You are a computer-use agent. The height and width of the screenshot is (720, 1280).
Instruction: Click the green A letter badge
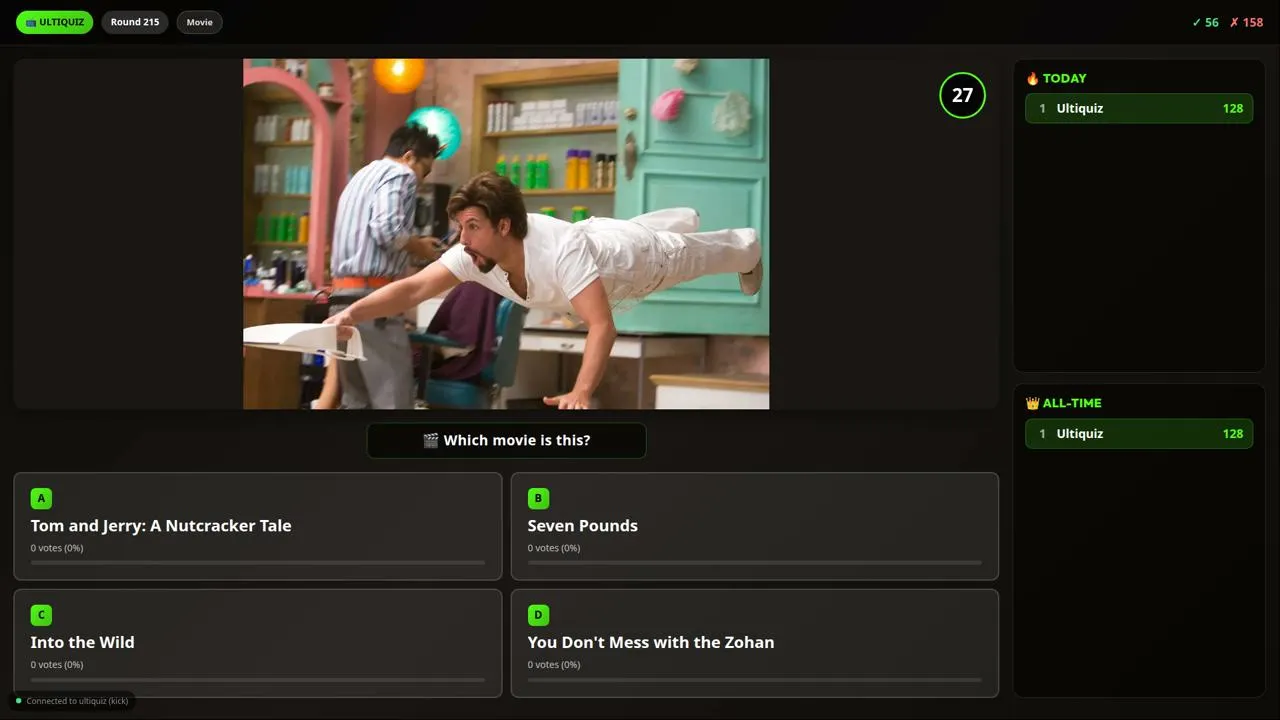(x=41, y=498)
